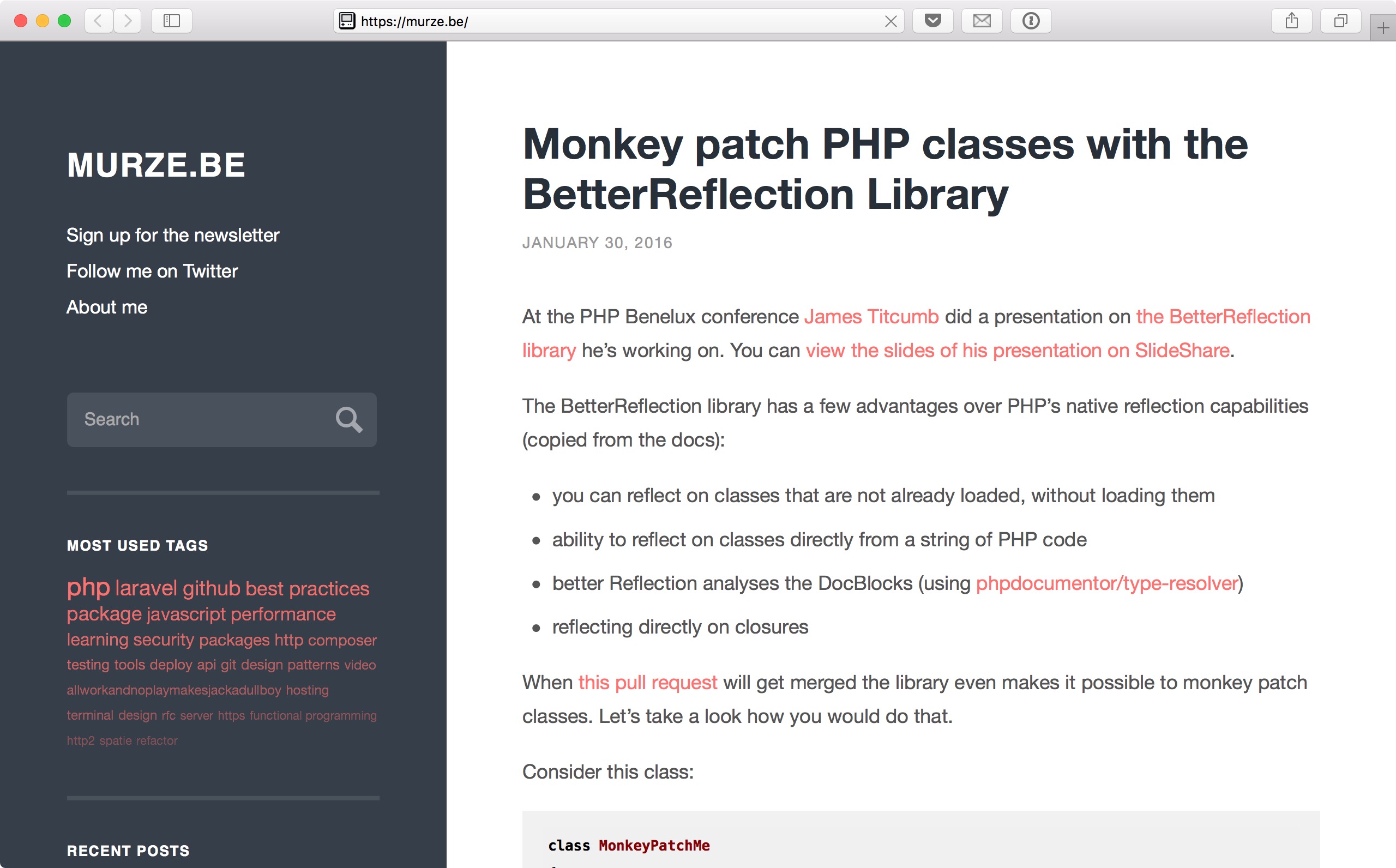Toggle the Safari sidebar button
Screen dimensions: 1396x868
pos(172,21)
